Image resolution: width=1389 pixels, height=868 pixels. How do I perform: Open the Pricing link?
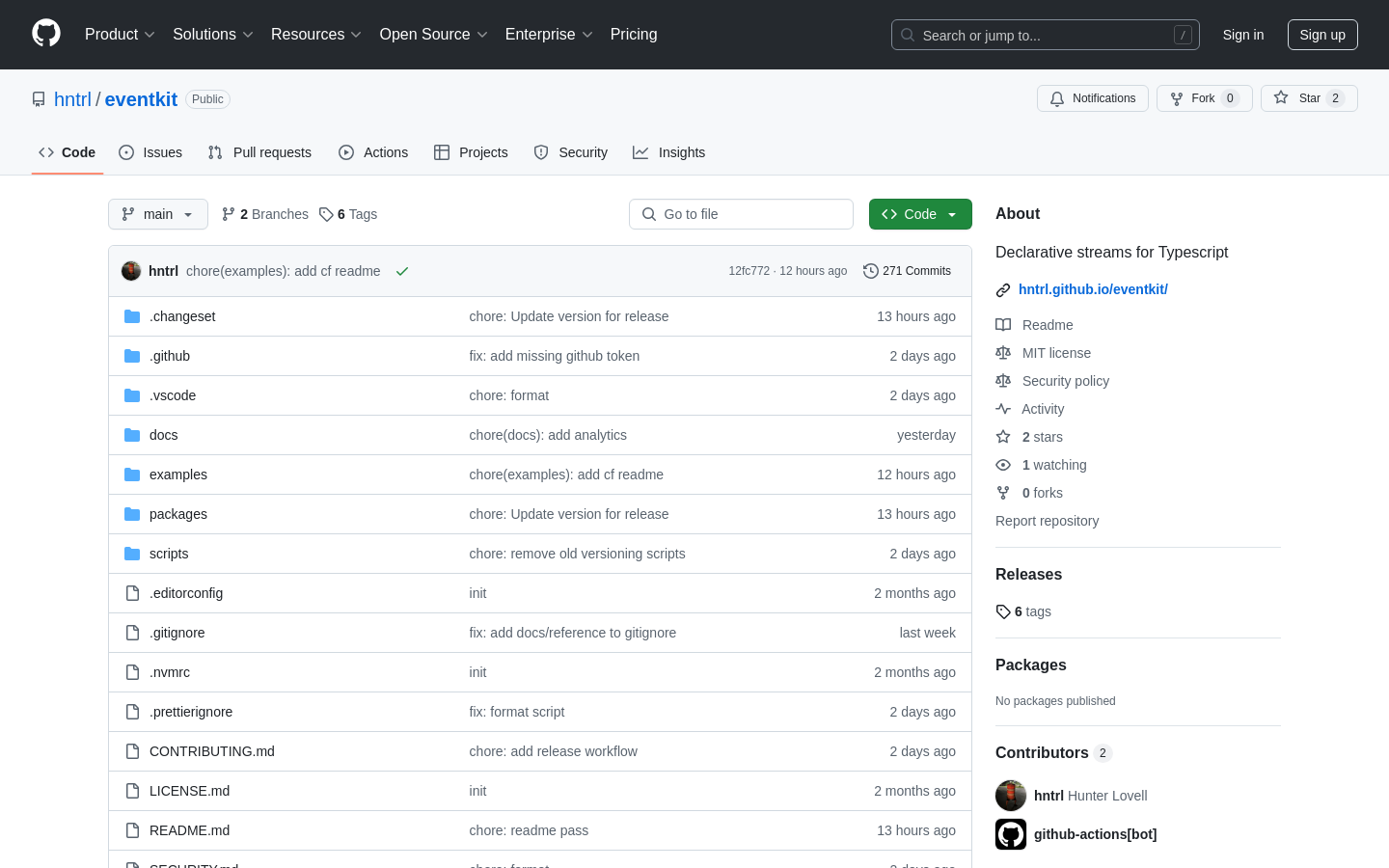tap(634, 34)
